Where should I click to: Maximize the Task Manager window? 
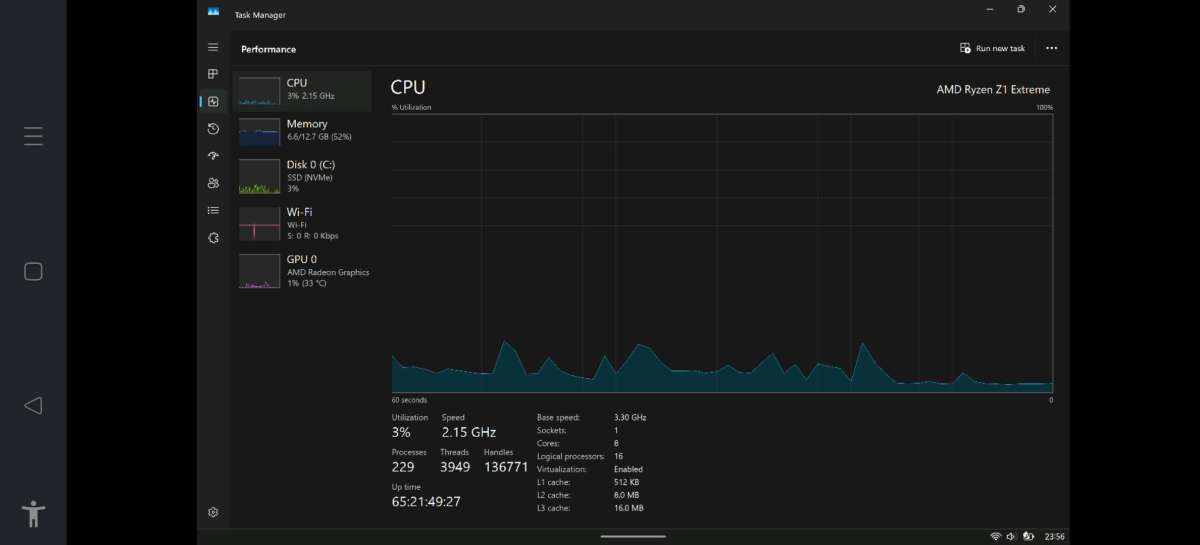(x=1021, y=9)
